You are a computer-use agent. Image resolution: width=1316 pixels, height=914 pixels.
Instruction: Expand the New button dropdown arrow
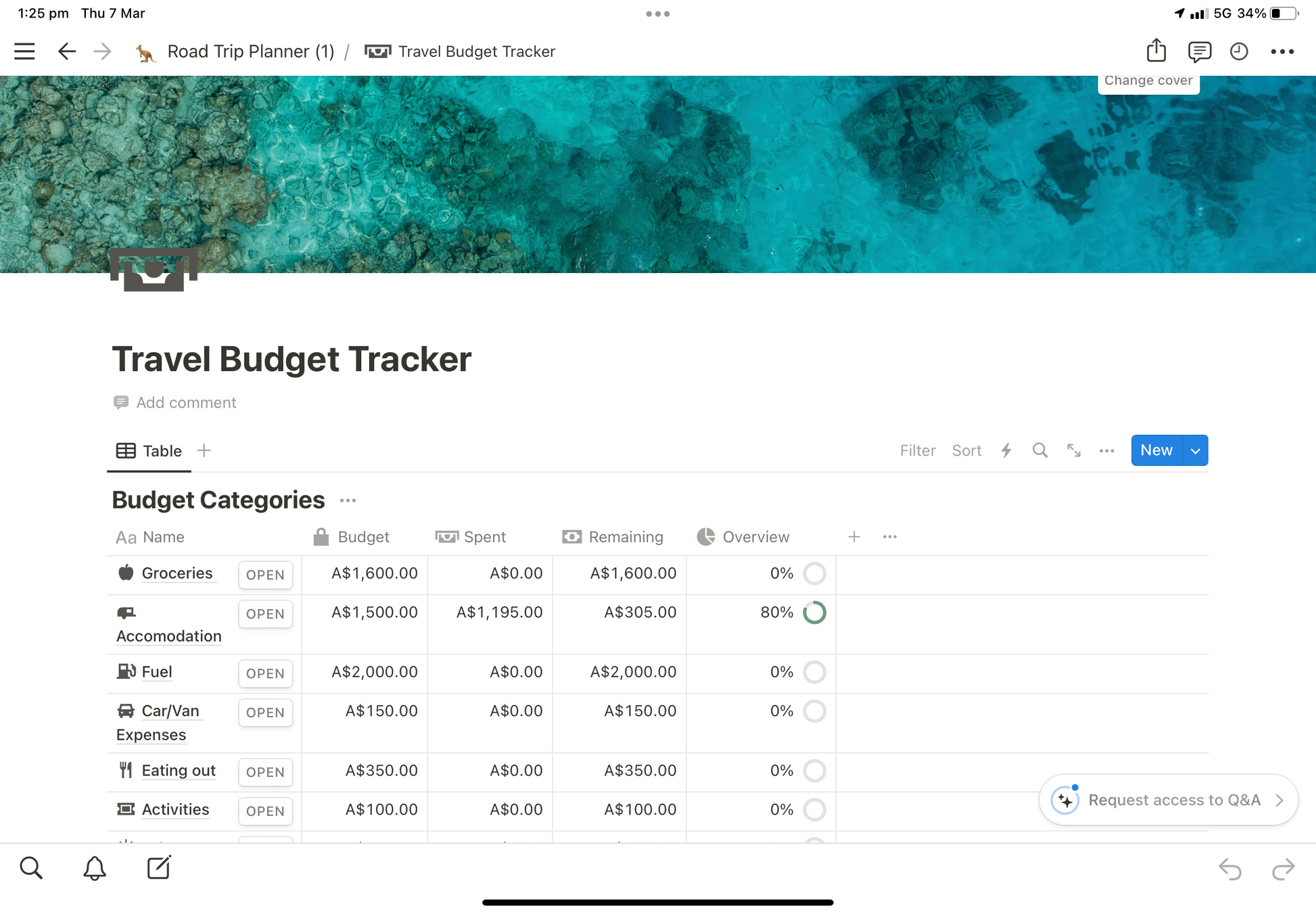1195,450
